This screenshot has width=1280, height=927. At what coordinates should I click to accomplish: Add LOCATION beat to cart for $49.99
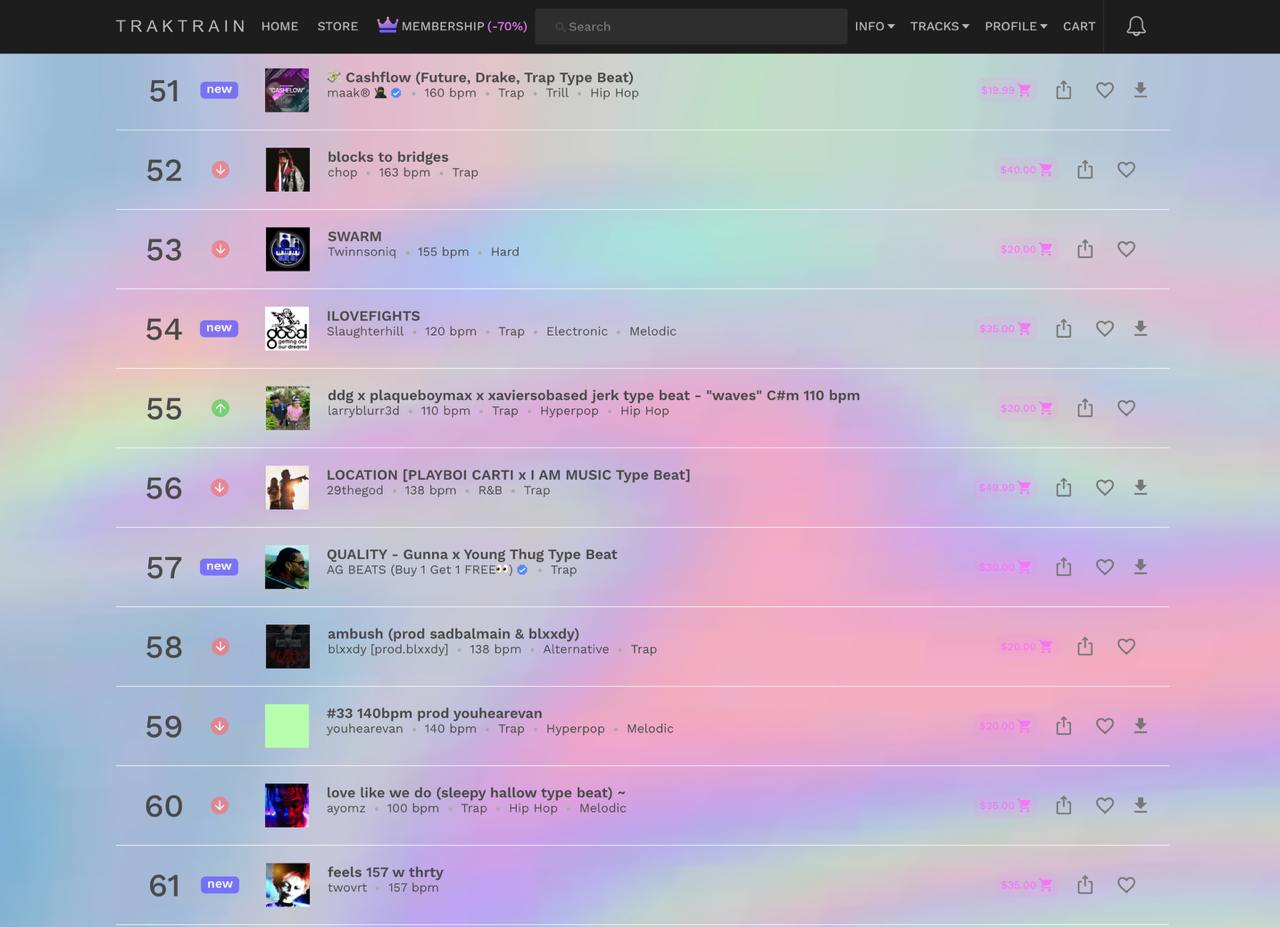(1005, 487)
